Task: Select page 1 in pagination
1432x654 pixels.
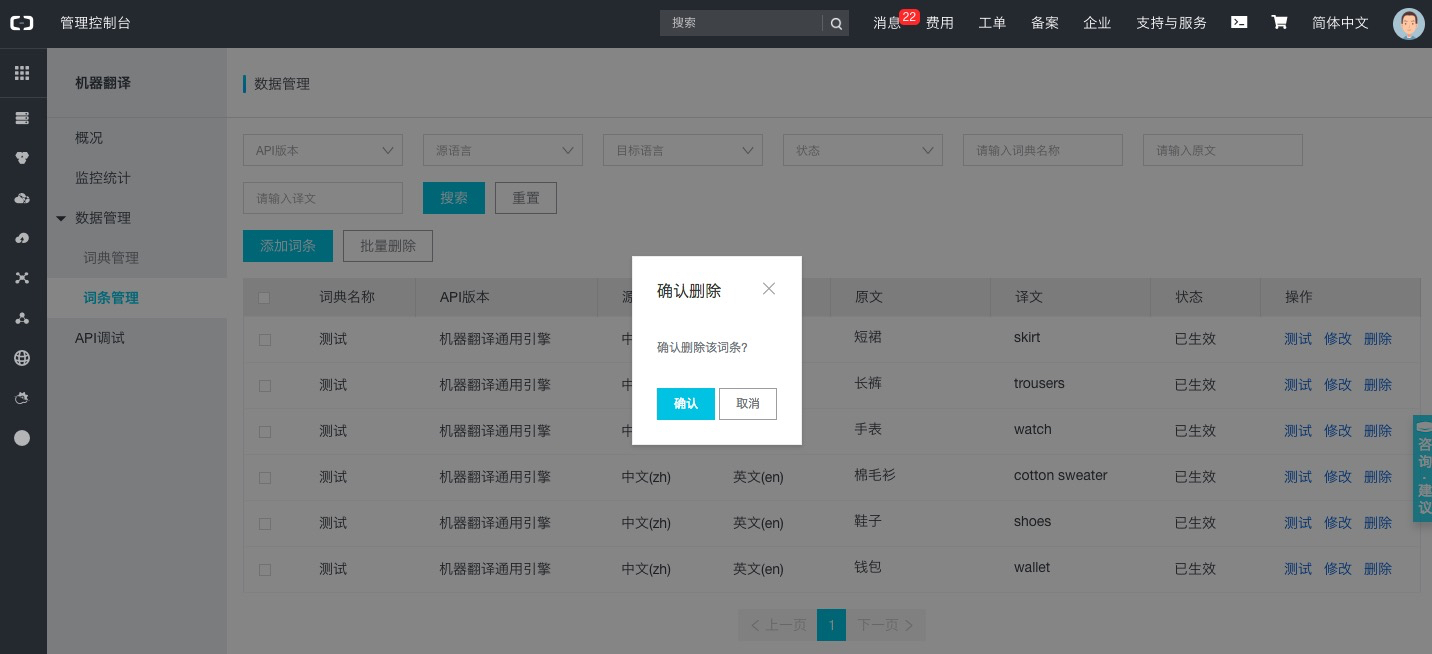Action: click(831, 625)
